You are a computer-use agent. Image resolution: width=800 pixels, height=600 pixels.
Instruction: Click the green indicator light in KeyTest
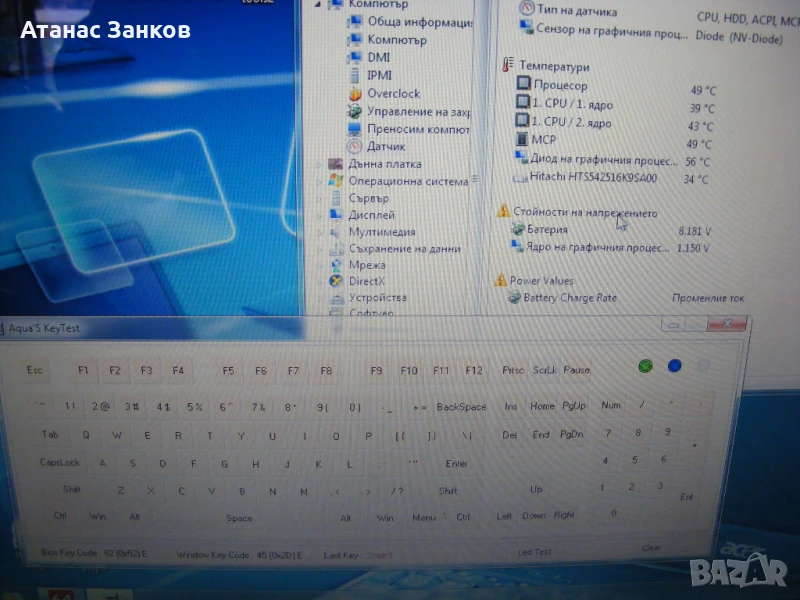click(x=646, y=366)
